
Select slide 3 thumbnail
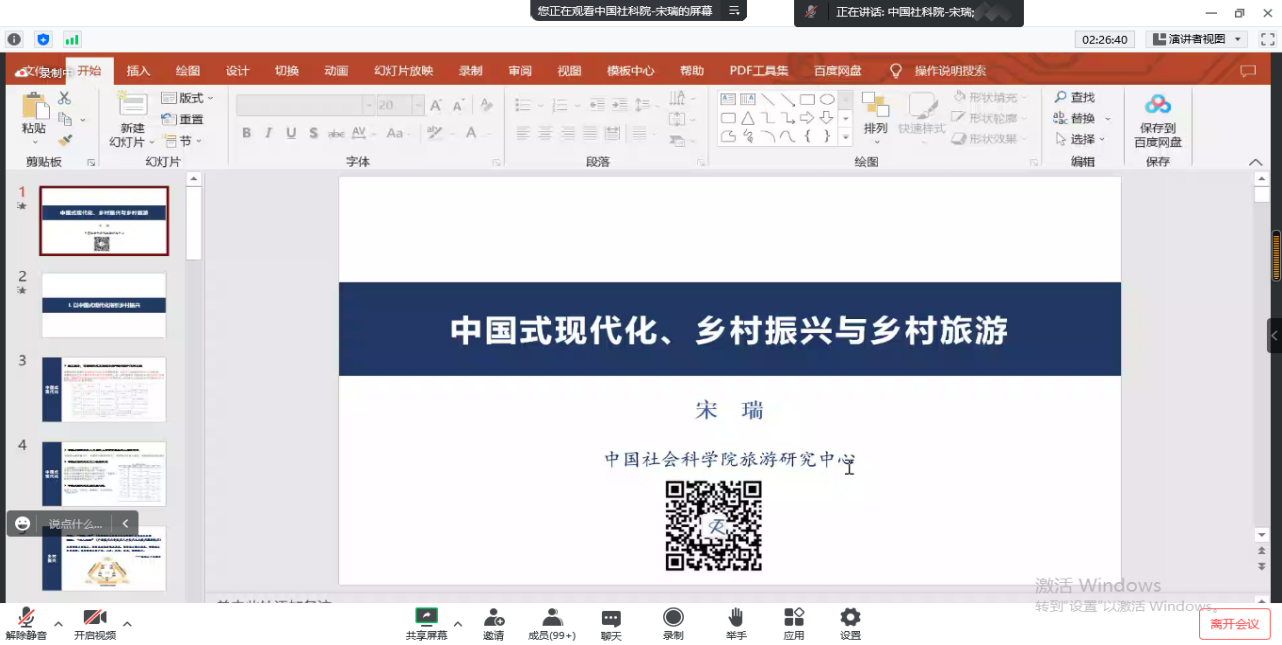click(104, 389)
